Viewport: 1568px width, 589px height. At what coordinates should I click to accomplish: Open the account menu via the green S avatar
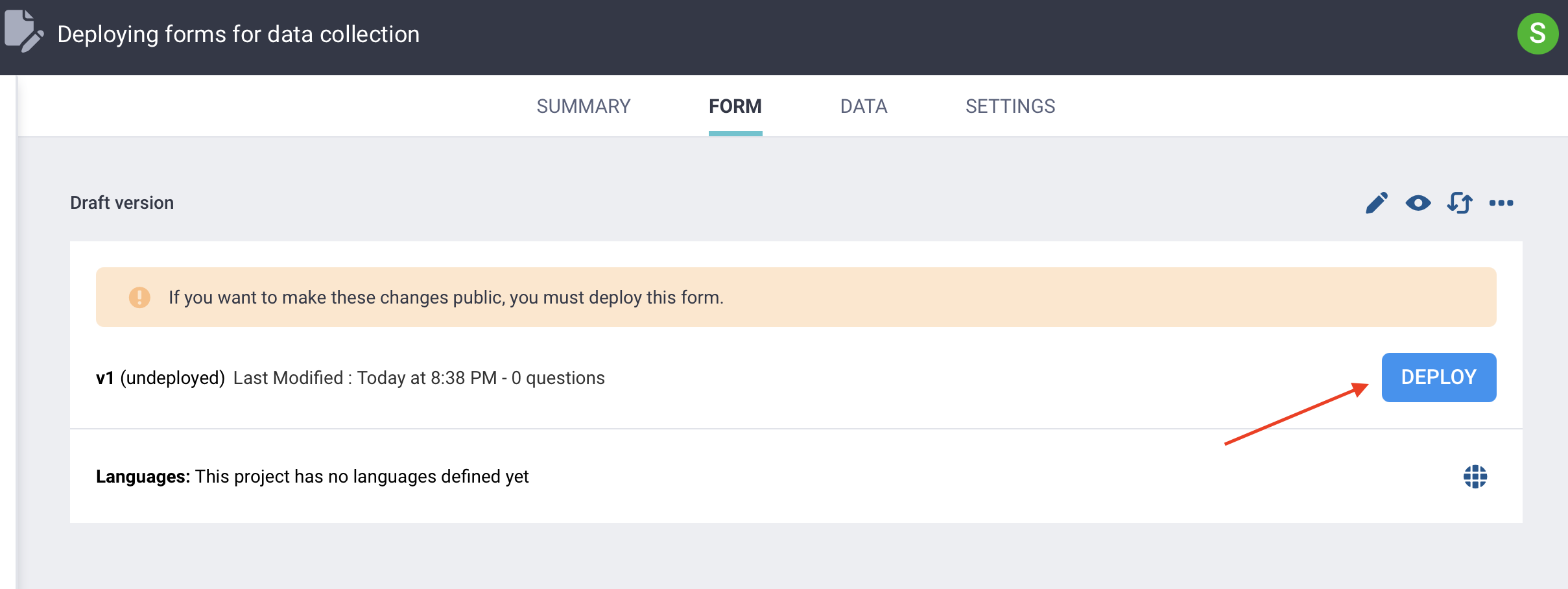click(1539, 34)
